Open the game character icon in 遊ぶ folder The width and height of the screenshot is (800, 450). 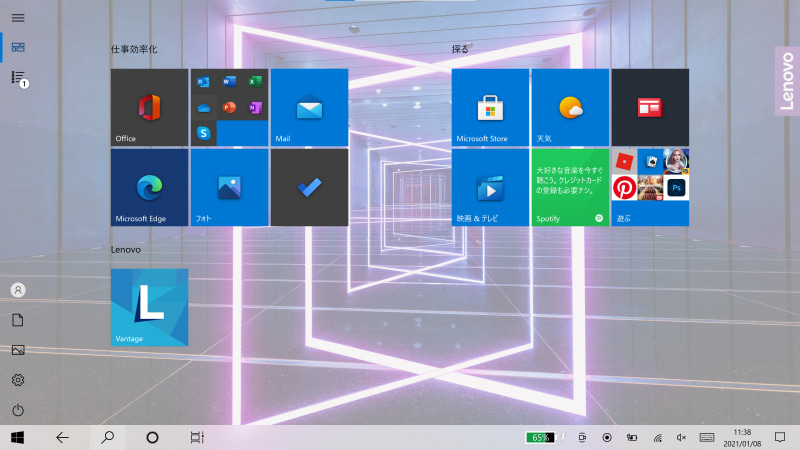[677, 162]
